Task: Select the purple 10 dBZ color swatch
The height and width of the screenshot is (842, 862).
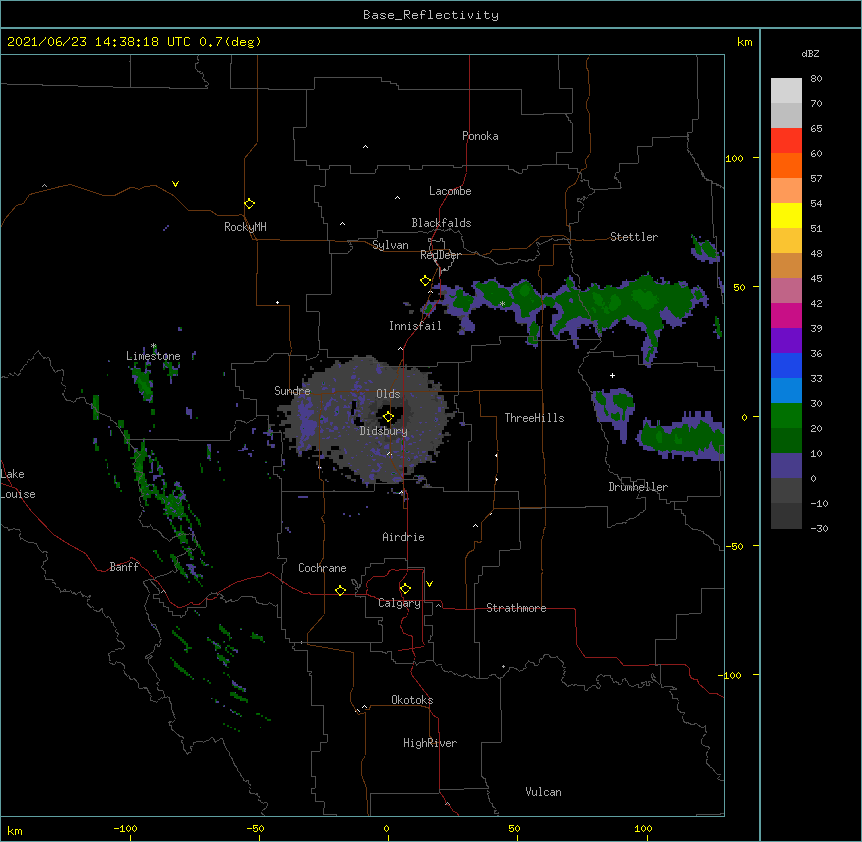Action: tap(786, 466)
